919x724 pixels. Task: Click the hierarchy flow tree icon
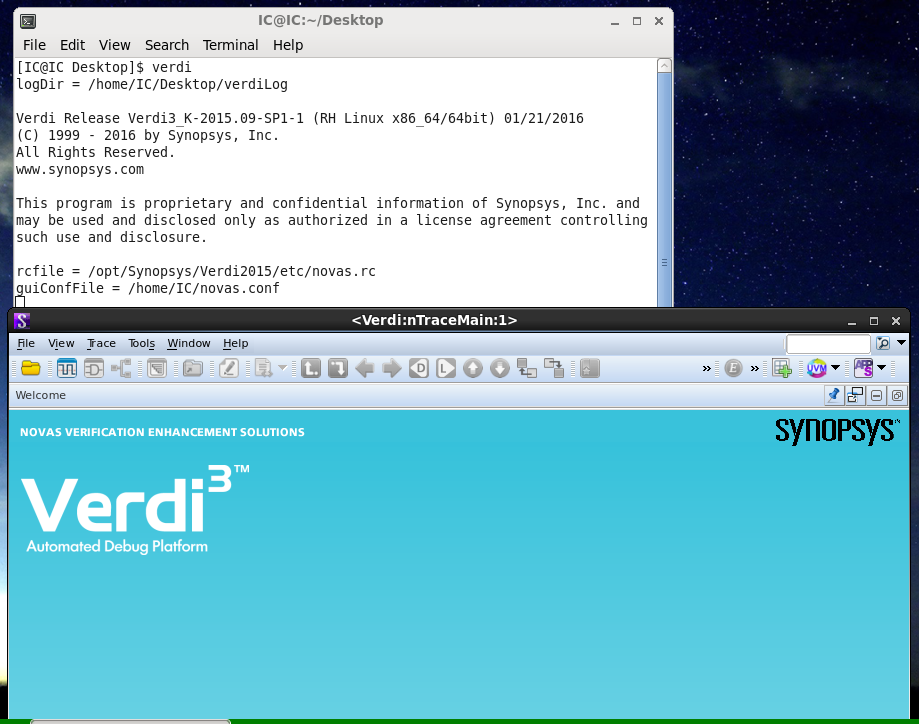click(x=121, y=368)
